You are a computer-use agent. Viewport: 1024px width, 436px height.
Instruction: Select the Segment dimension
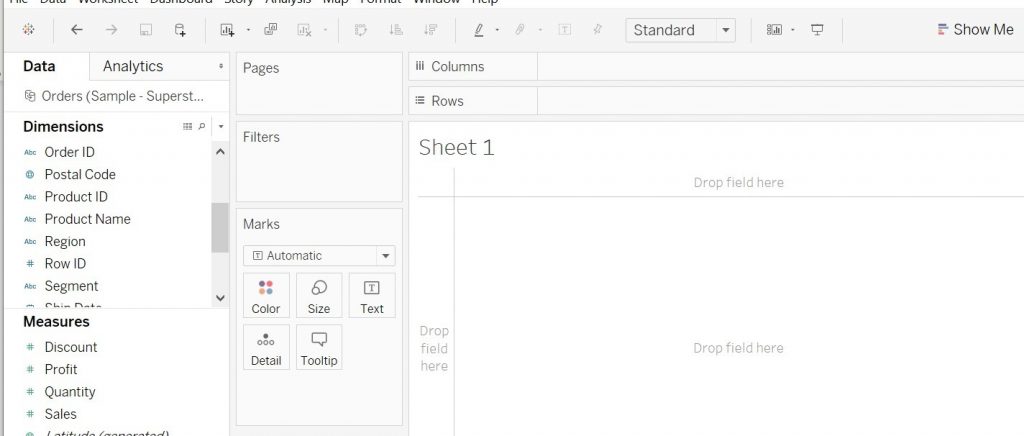coord(71,286)
